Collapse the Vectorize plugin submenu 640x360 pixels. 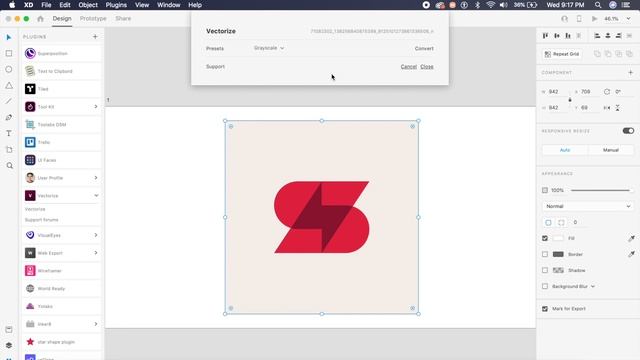click(96, 196)
